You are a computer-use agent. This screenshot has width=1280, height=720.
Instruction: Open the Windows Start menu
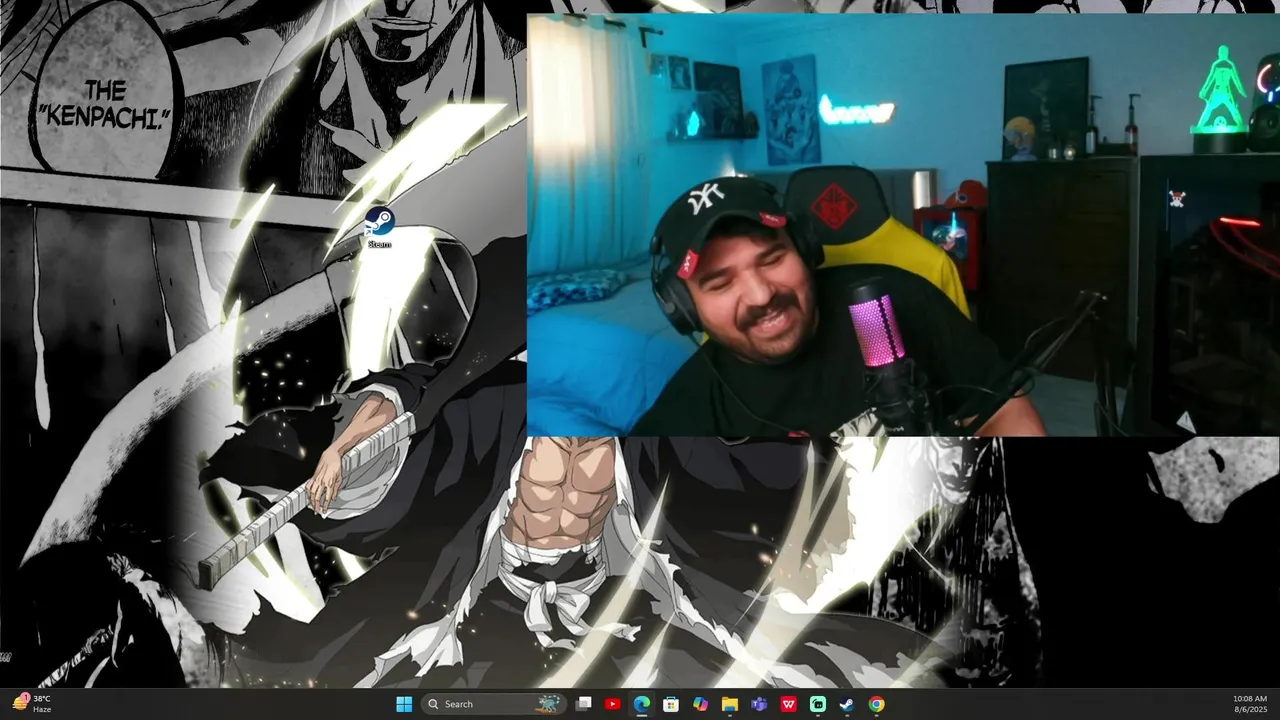pyautogui.click(x=404, y=704)
